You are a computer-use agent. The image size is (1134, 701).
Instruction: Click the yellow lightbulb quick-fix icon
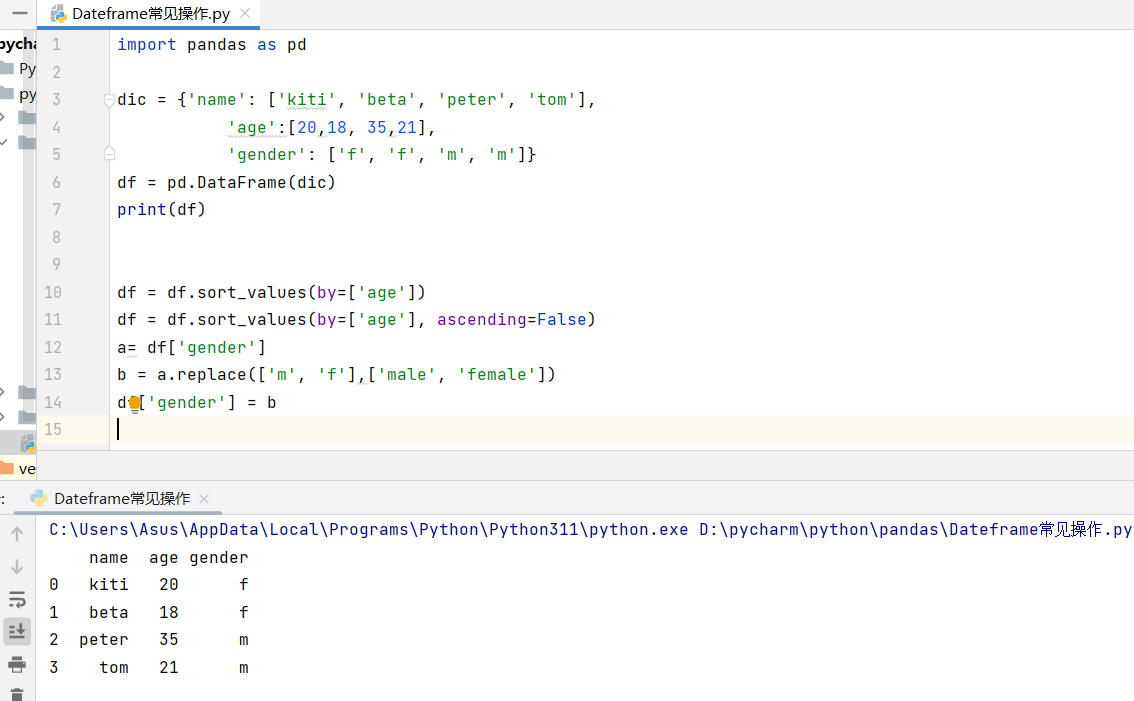(x=135, y=403)
